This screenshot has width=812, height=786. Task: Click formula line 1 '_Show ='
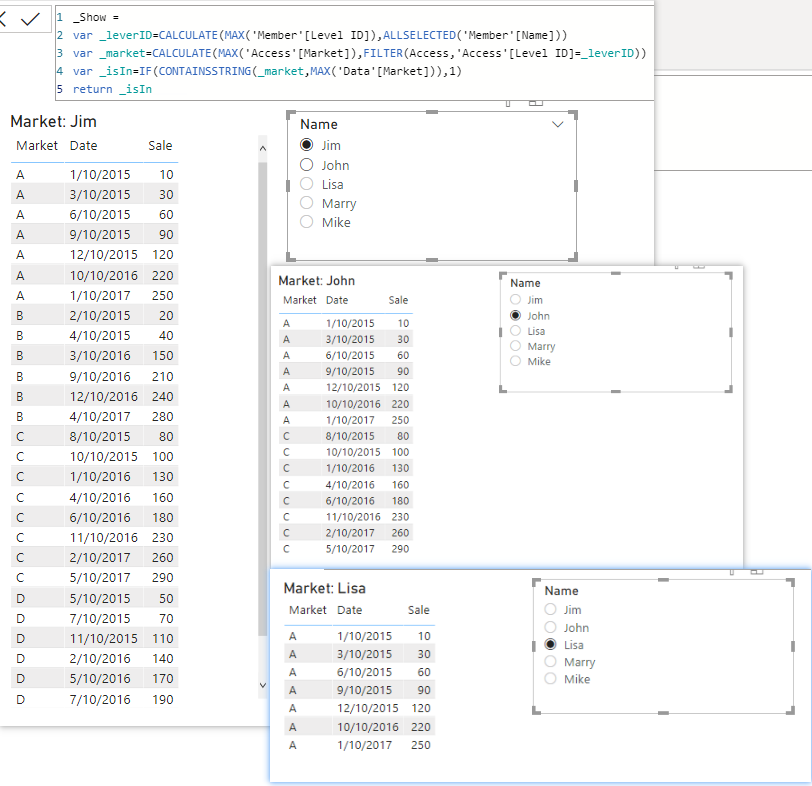[x=96, y=17]
